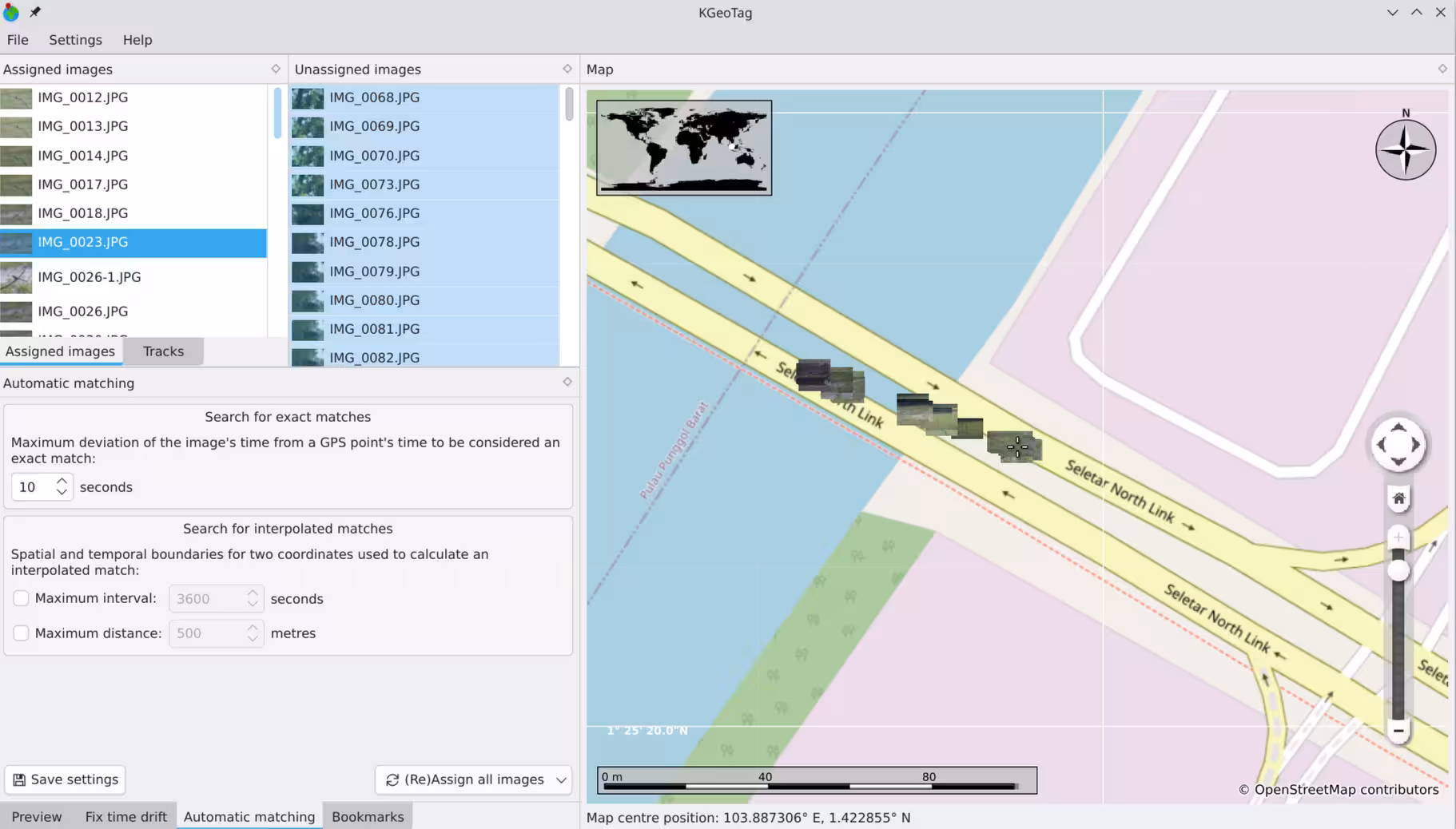1456x829 pixels.
Task: Pan map right with navigation arrow
Action: pyautogui.click(x=1416, y=444)
